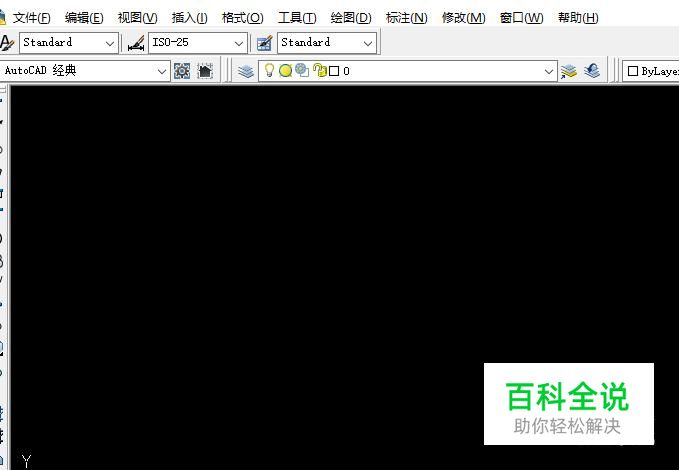The image size is (679, 470).
Task: Toggle layer 0 on/off lightbulb
Action: coord(269,70)
